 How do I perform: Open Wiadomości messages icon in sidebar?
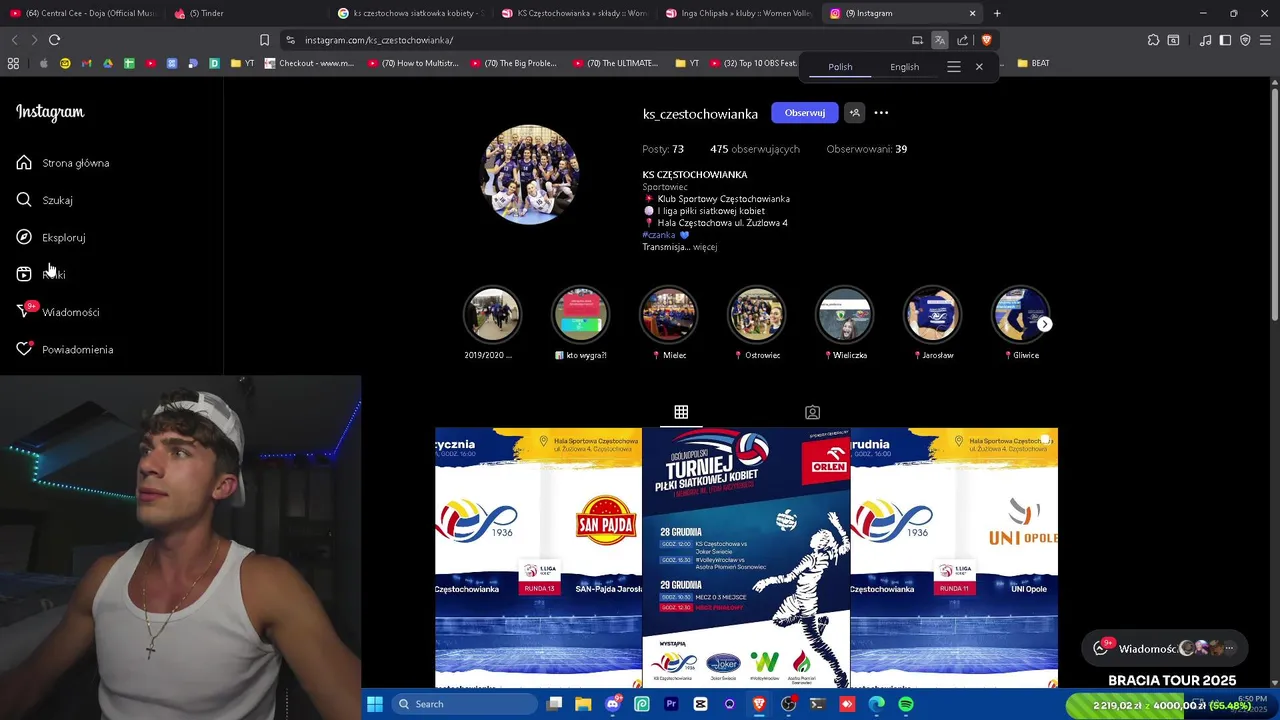24,311
